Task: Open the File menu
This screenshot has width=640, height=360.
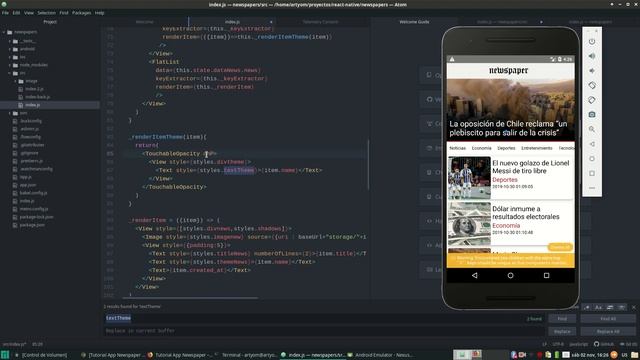Action: click(5, 13)
